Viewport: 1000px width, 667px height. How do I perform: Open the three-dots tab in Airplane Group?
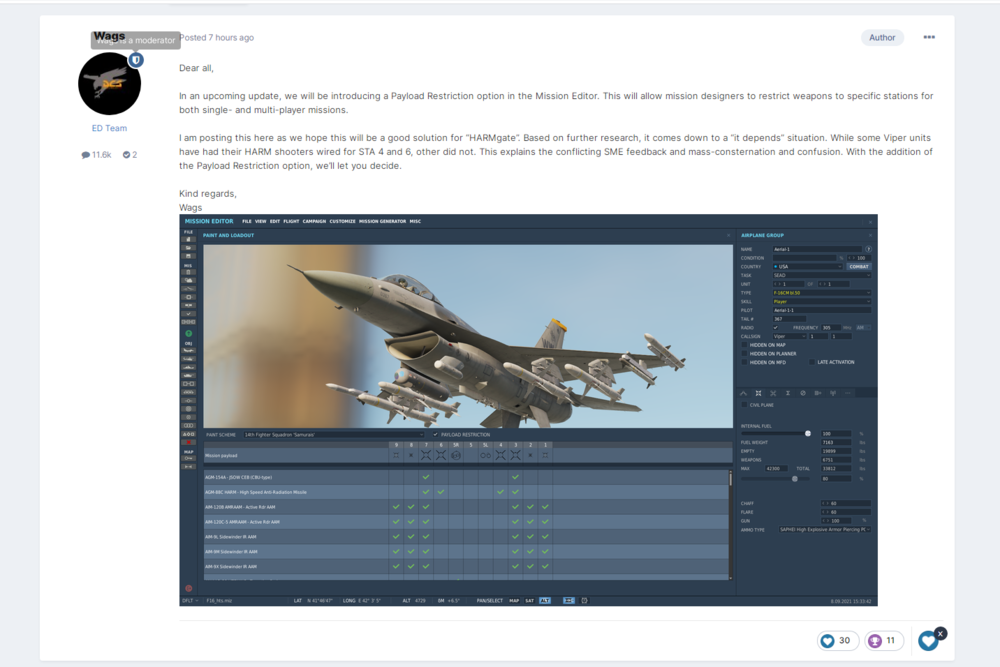click(x=848, y=393)
